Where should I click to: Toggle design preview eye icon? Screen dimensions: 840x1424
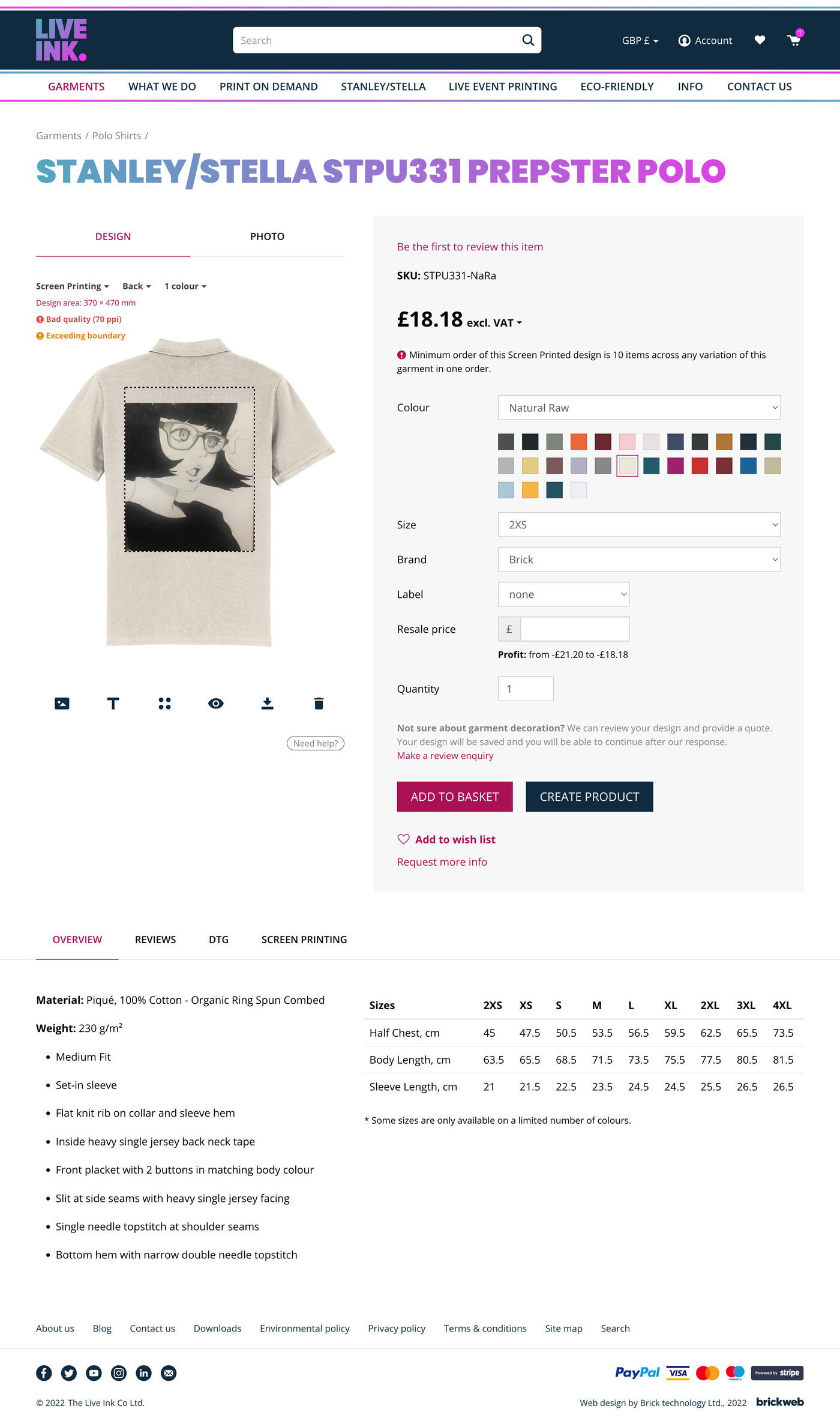click(216, 704)
